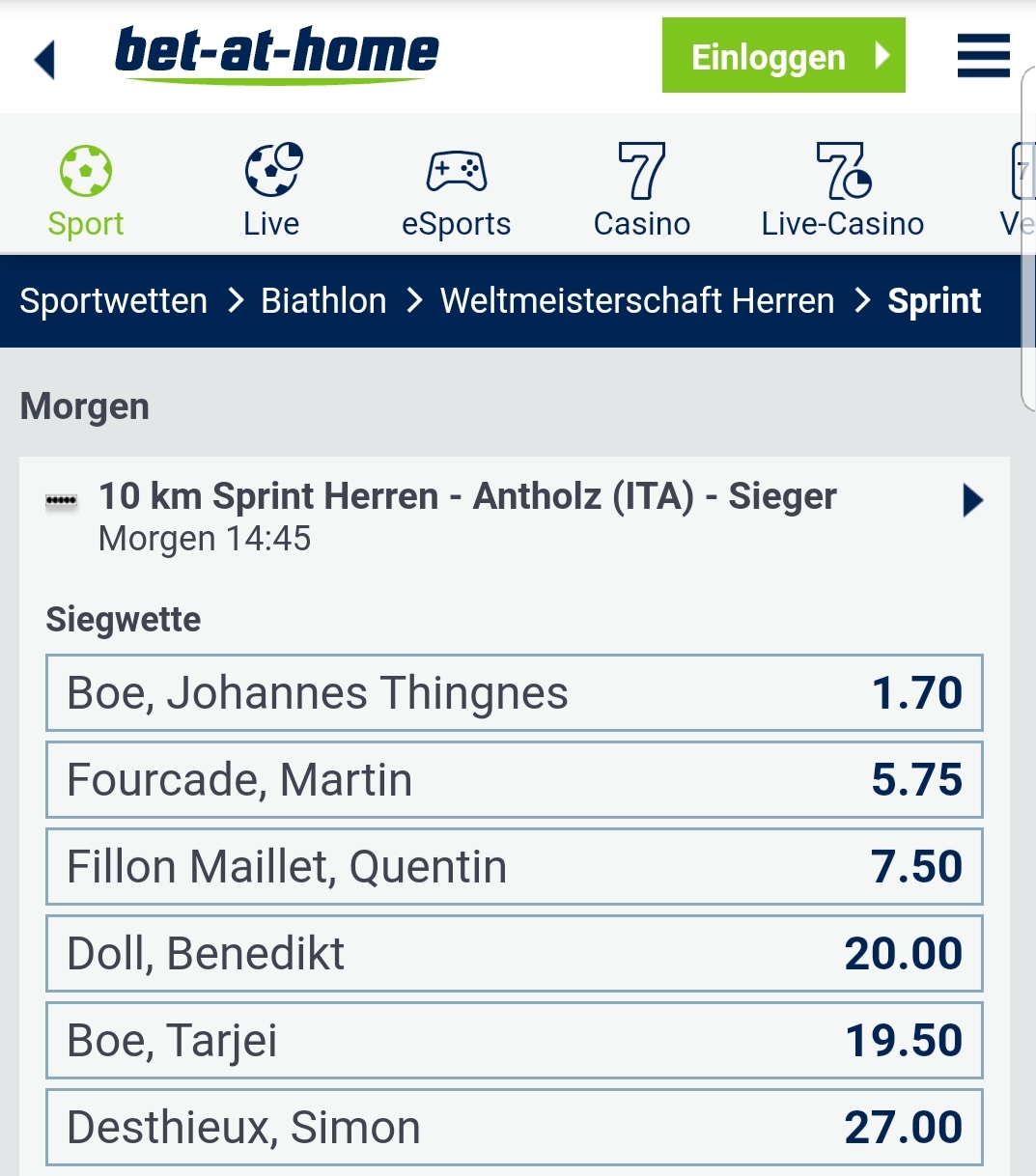Expand the 10 km Sprint Herren event arrow
1036x1176 pixels.
[x=972, y=500]
